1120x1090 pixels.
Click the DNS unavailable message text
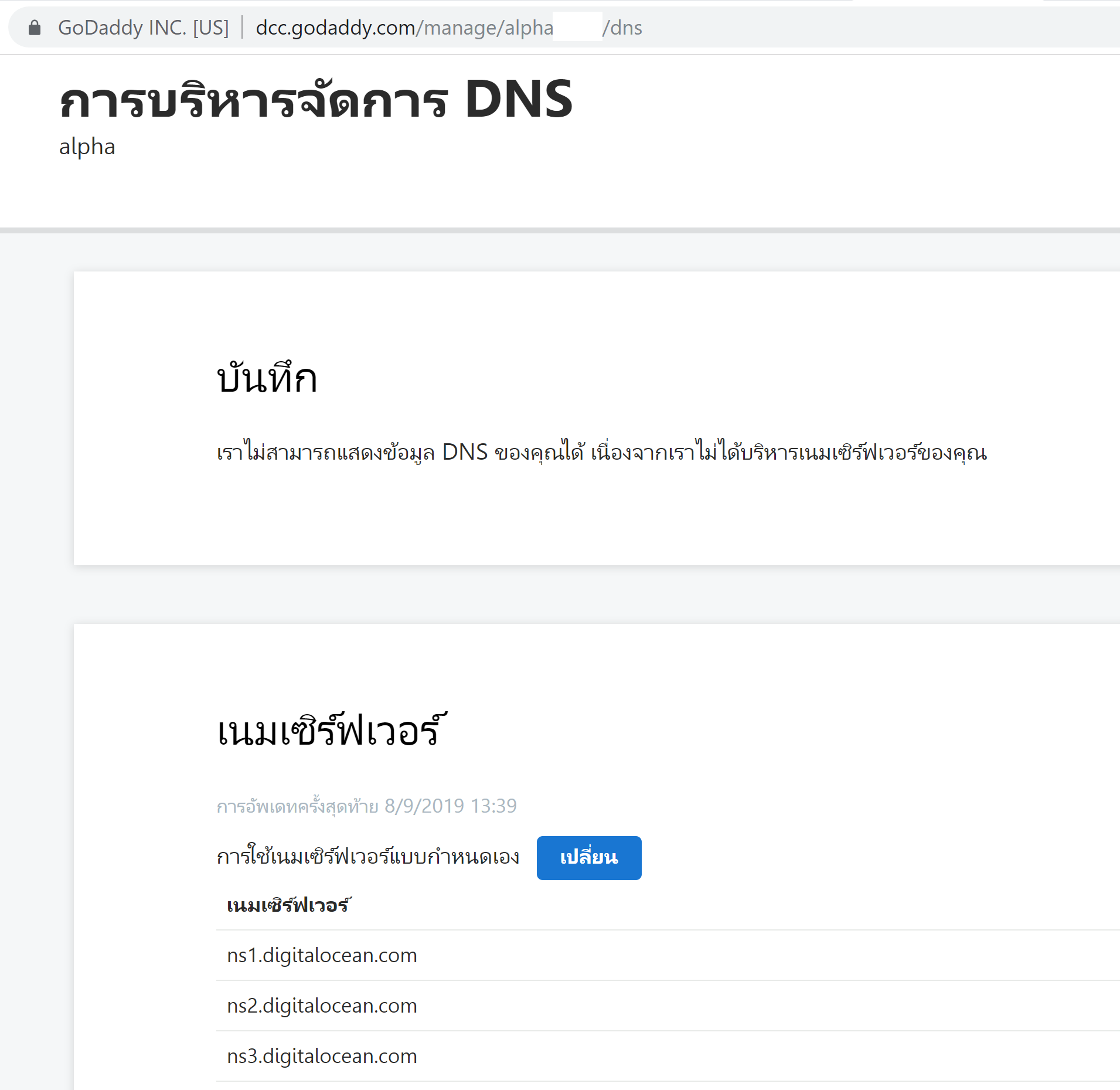pyautogui.click(x=601, y=452)
